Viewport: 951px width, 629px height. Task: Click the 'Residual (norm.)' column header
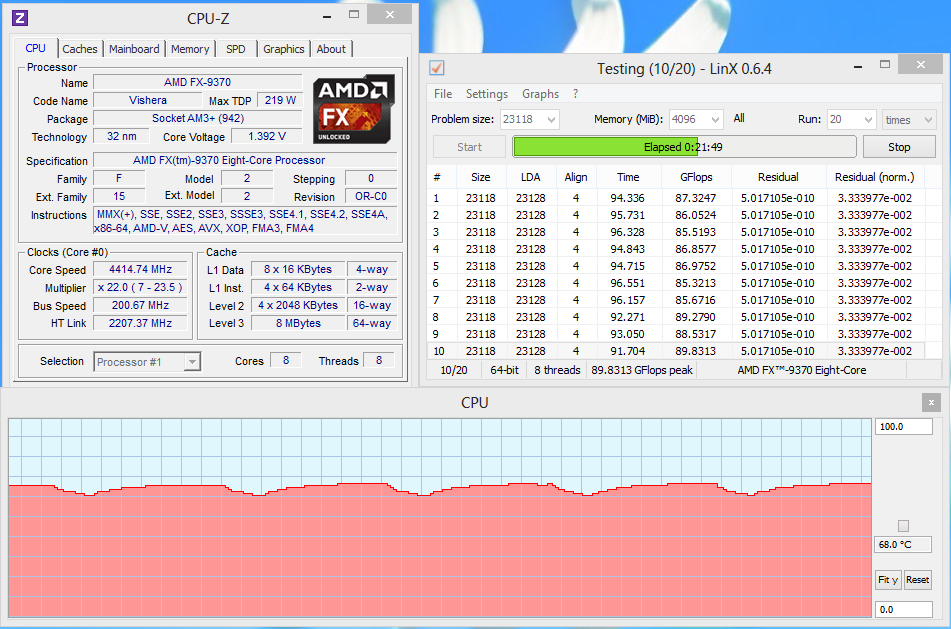click(874, 177)
